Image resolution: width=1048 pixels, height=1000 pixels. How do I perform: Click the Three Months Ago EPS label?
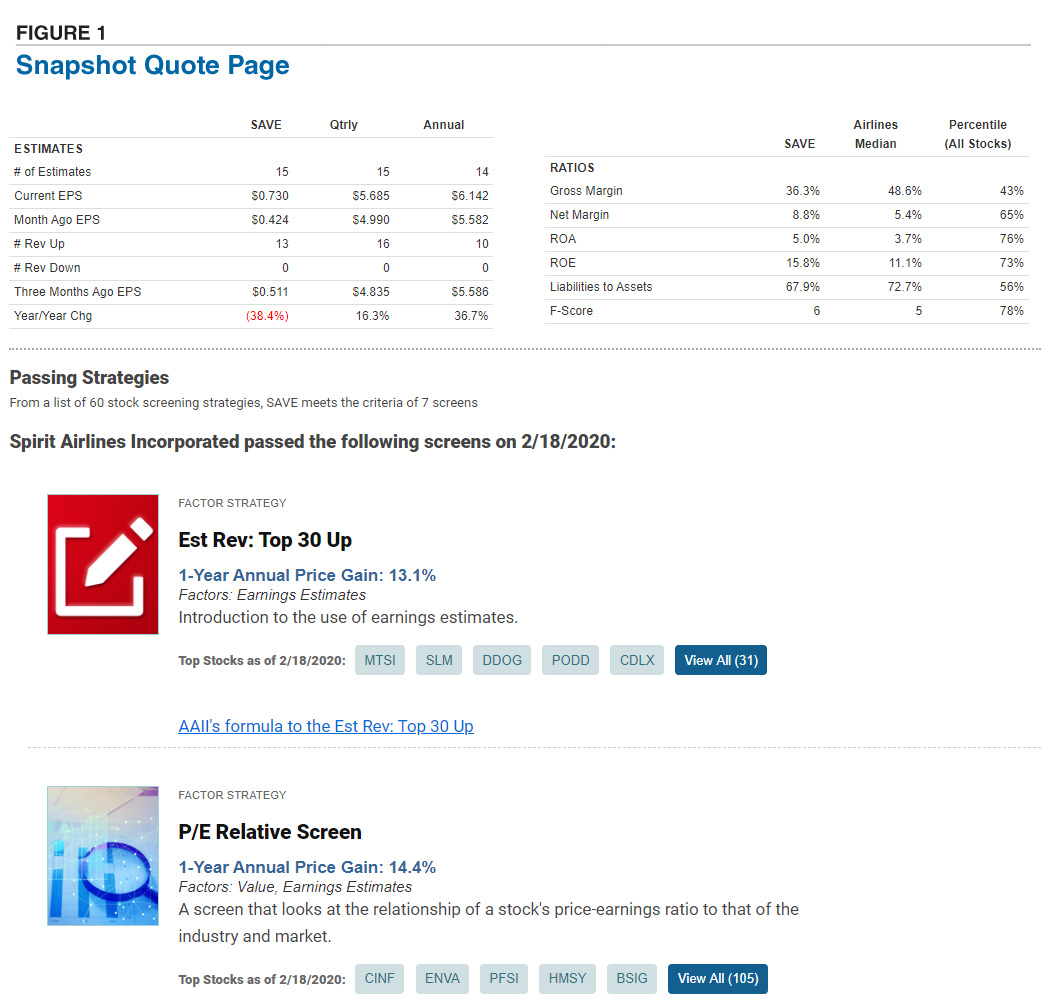(x=78, y=292)
